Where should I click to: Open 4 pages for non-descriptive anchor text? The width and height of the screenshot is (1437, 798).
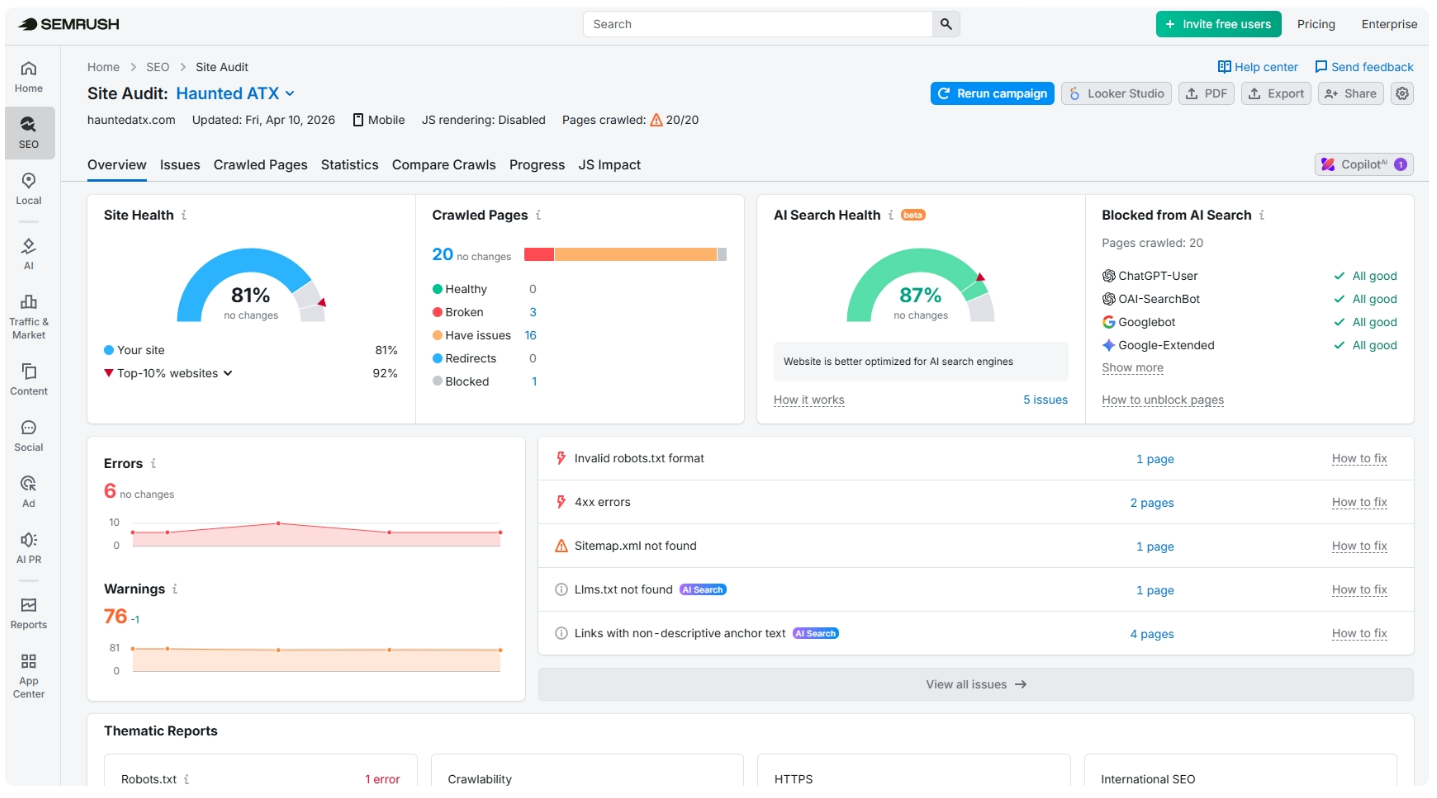(1152, 634)
